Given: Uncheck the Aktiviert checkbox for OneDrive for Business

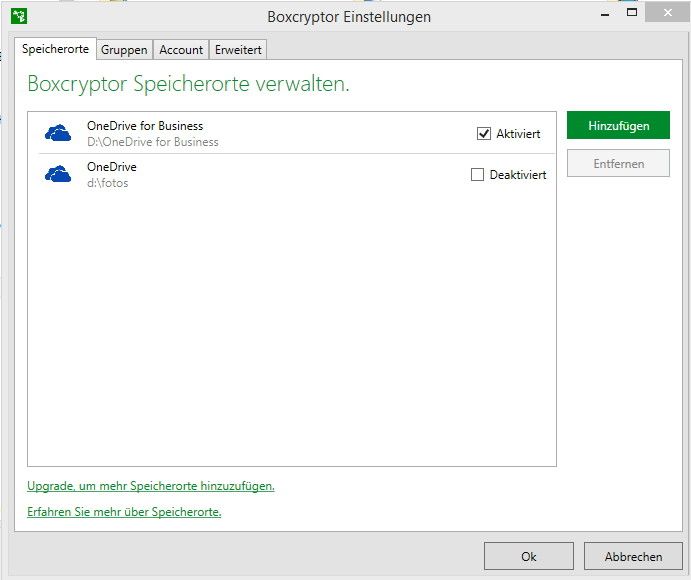Looking at the screenshot, I should tap(484, 134).
